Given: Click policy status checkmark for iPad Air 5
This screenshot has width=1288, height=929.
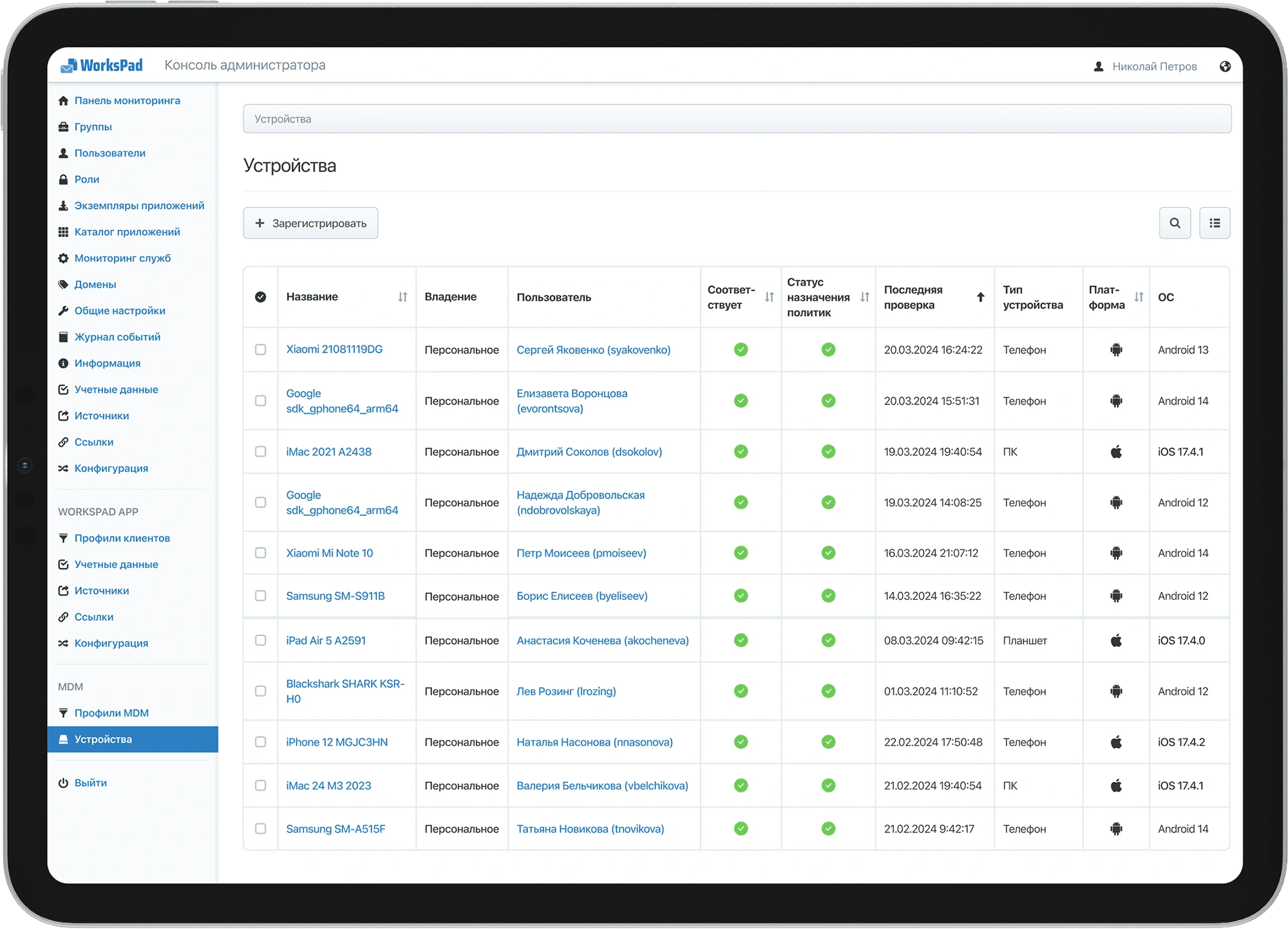Looking at the screenshot, I should (828, 640).
